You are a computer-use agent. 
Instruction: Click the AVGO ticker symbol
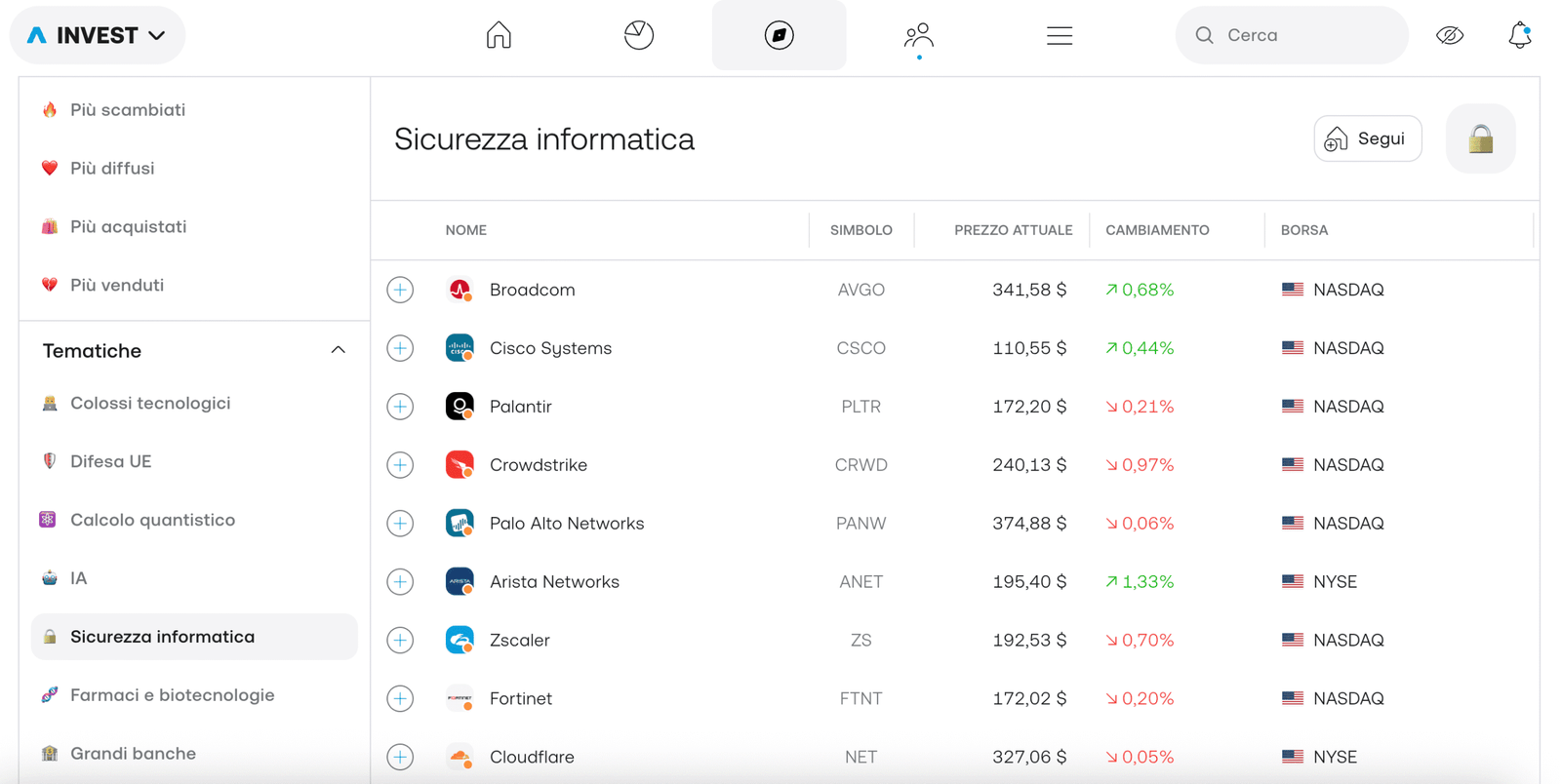tap(861, 290)
